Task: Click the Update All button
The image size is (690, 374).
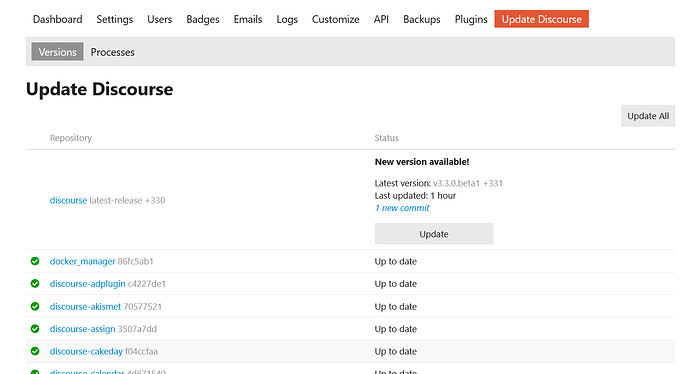Action: 648,116
